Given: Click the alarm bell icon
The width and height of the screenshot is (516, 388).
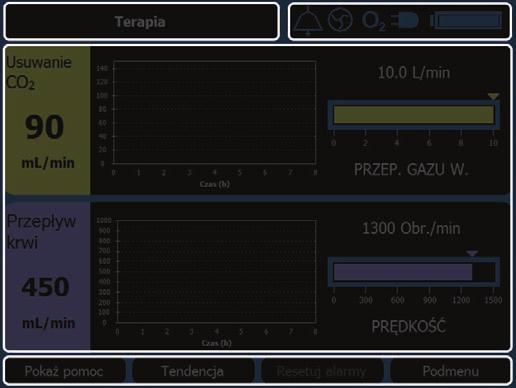Looking at the screenshot, I should (308, 21).
